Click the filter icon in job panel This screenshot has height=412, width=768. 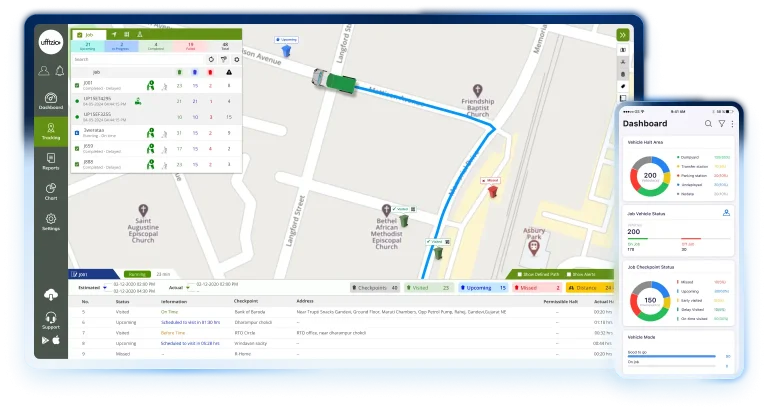[222, 59]
